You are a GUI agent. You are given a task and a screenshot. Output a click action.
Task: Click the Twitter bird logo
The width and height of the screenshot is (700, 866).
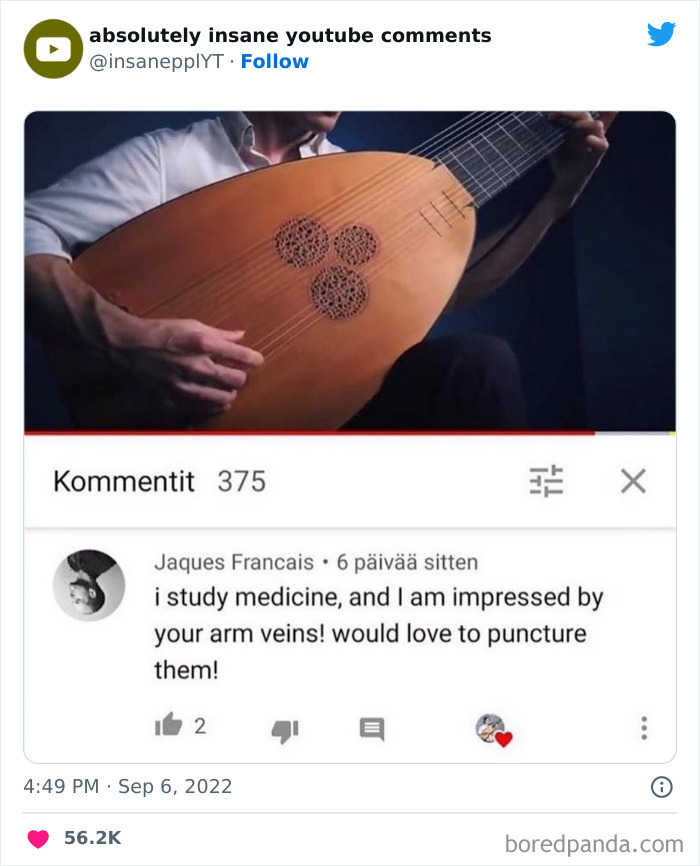661,34
